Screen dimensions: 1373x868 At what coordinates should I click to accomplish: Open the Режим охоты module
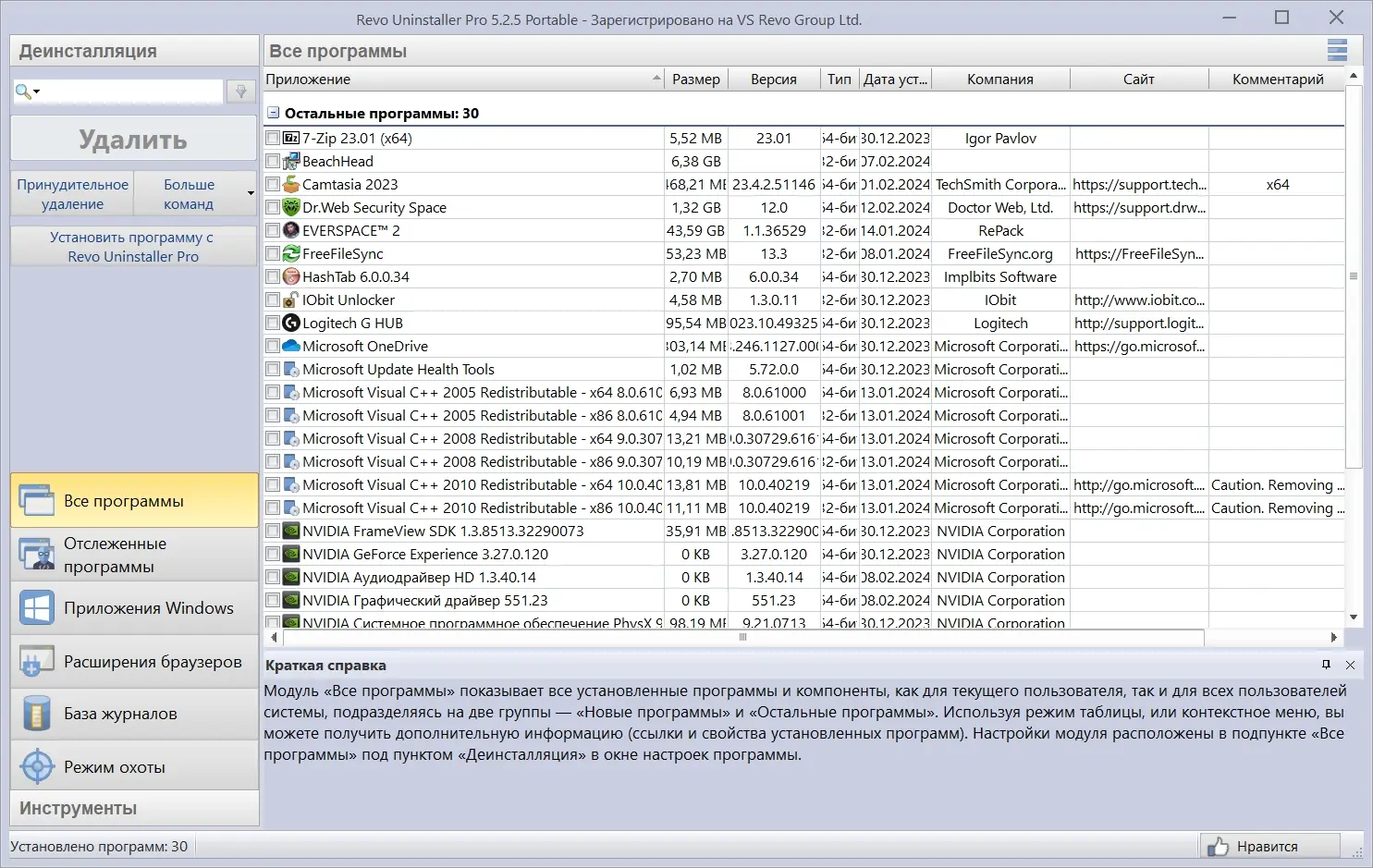tap(134, 766)
